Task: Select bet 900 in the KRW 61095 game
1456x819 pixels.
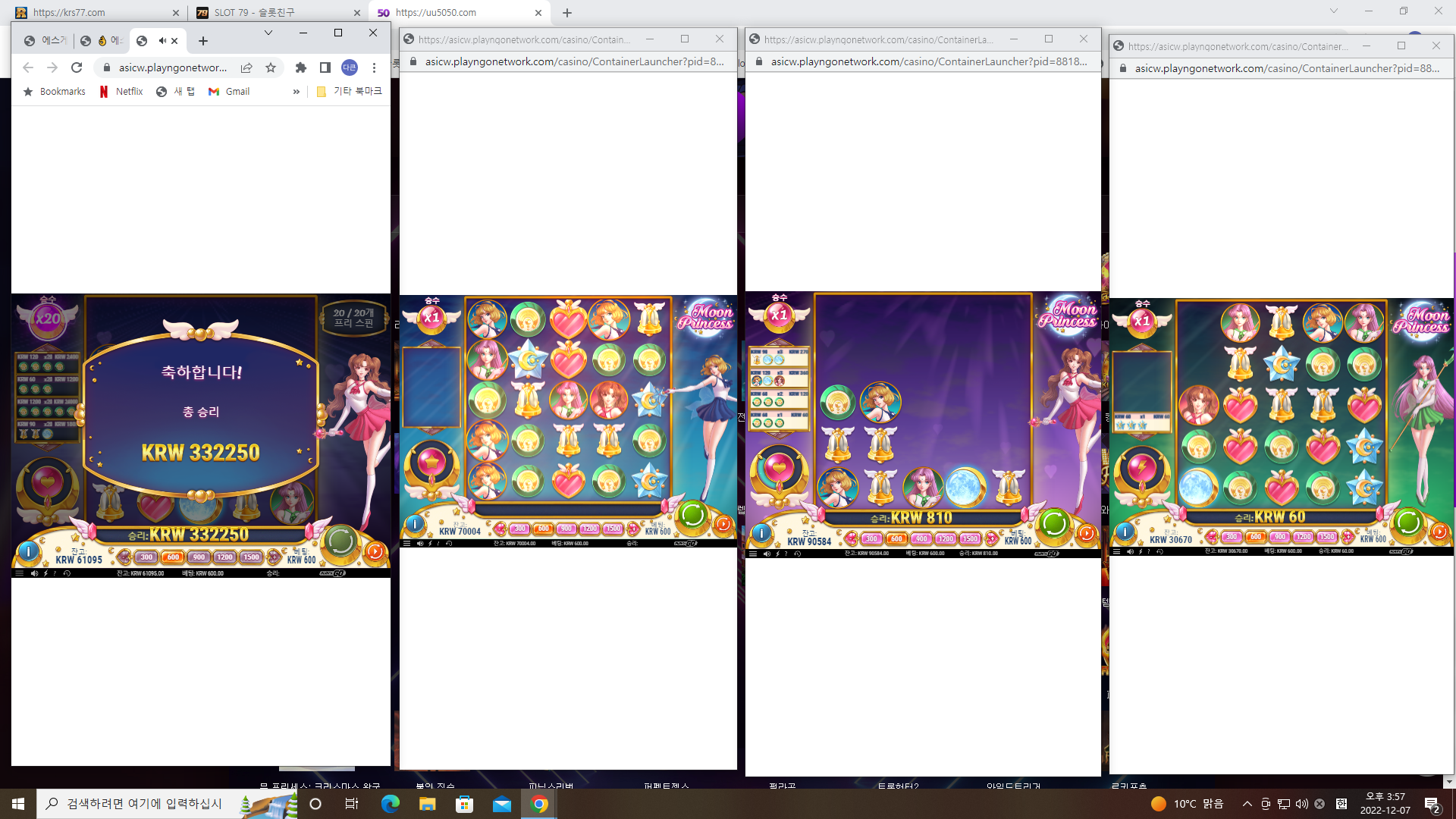Action: [199, 557]
